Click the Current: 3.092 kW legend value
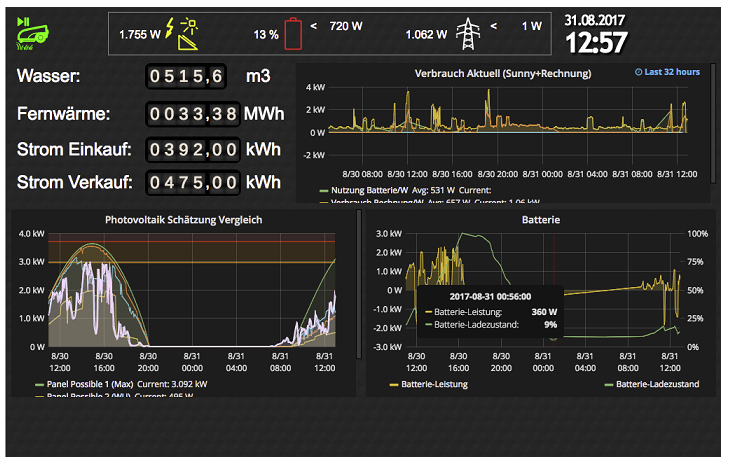This screenshot has height=457, width=729. (172, 384)
